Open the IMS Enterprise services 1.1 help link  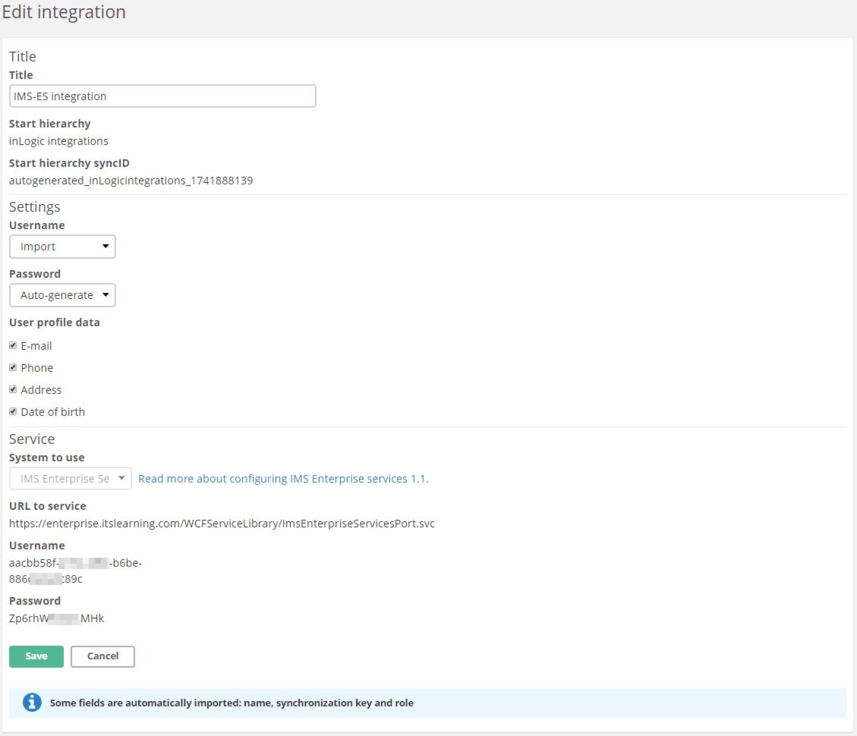tap(283, 479)
